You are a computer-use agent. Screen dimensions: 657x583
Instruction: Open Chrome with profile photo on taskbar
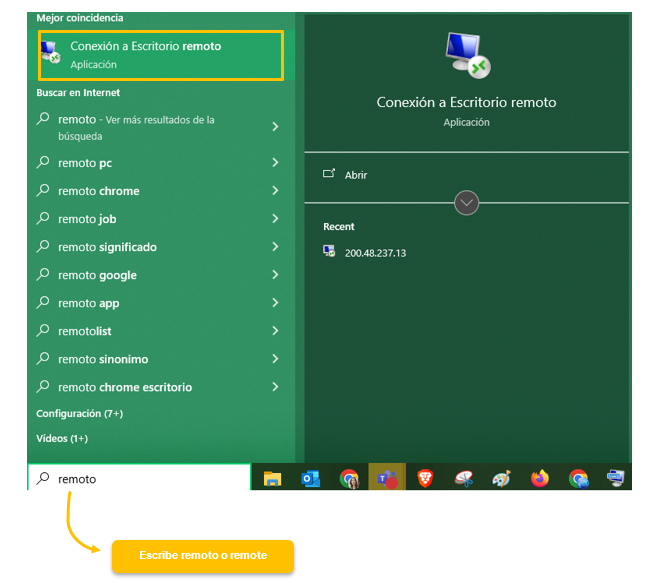[x=349, y=479]
